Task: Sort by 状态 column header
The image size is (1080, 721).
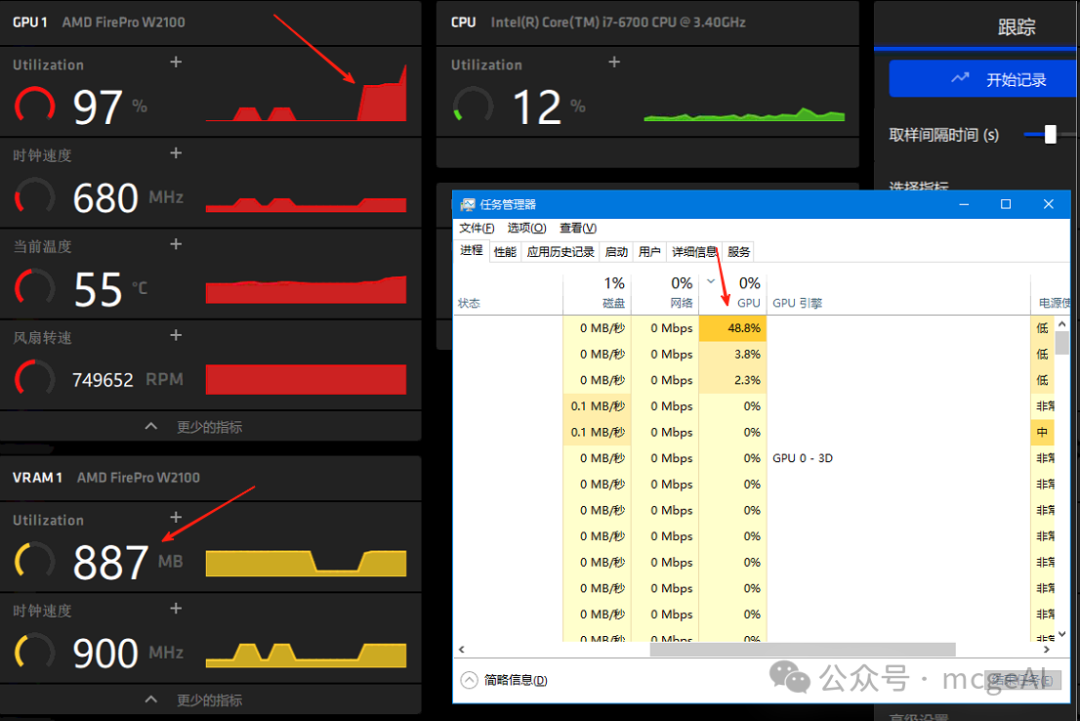Action: pos(508,293)
